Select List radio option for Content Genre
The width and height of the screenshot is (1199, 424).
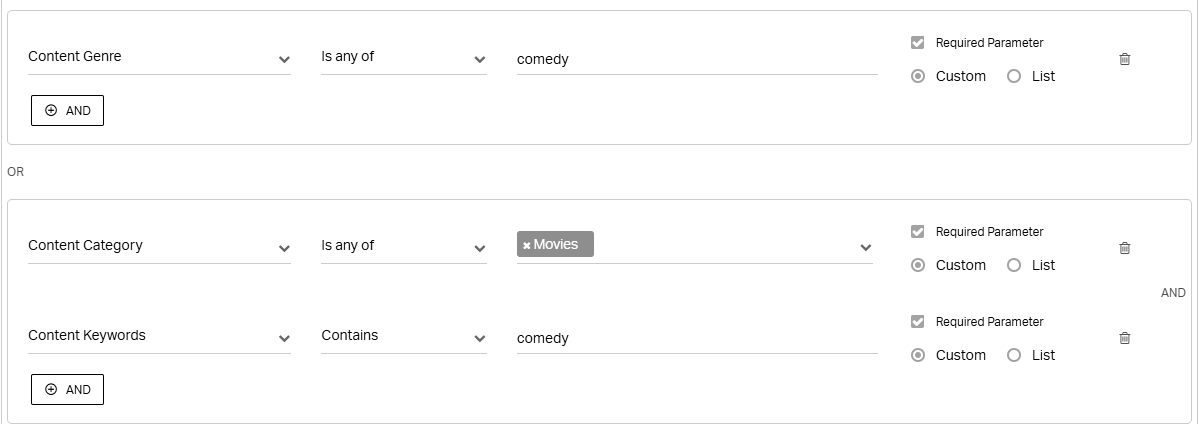(x=1014, y=76)
